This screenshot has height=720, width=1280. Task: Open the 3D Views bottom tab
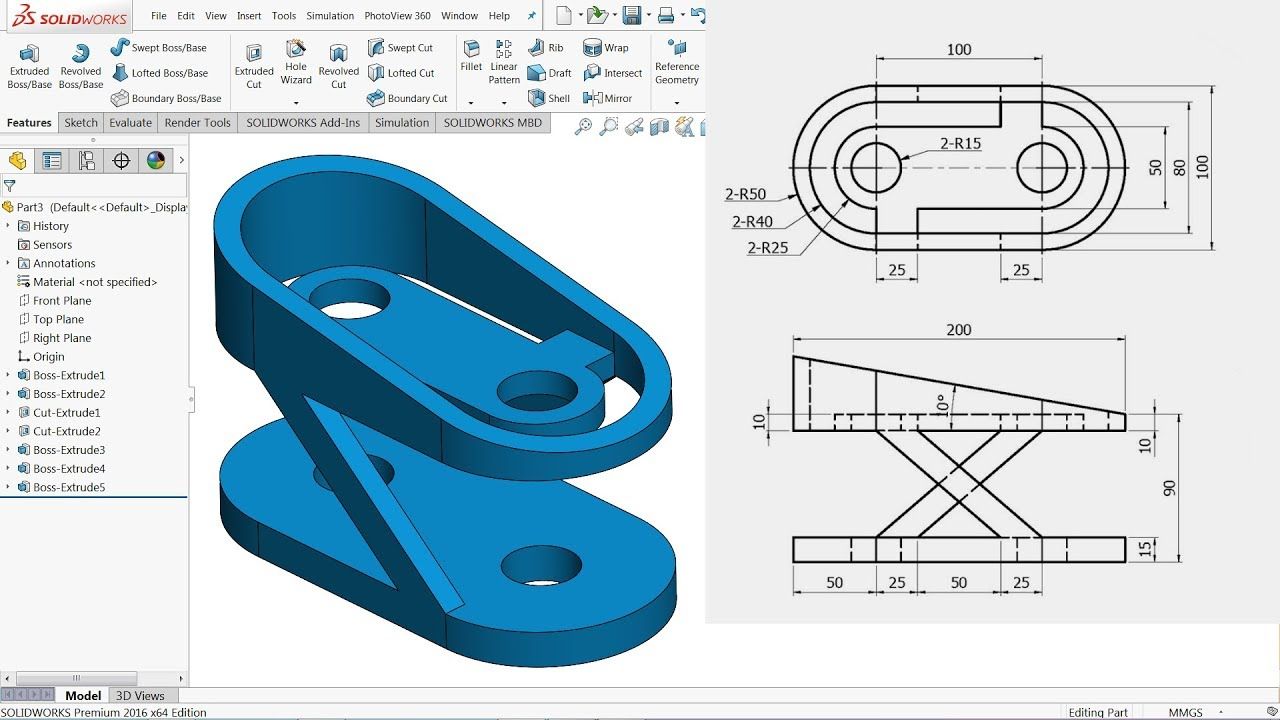(x=140, y=695)
